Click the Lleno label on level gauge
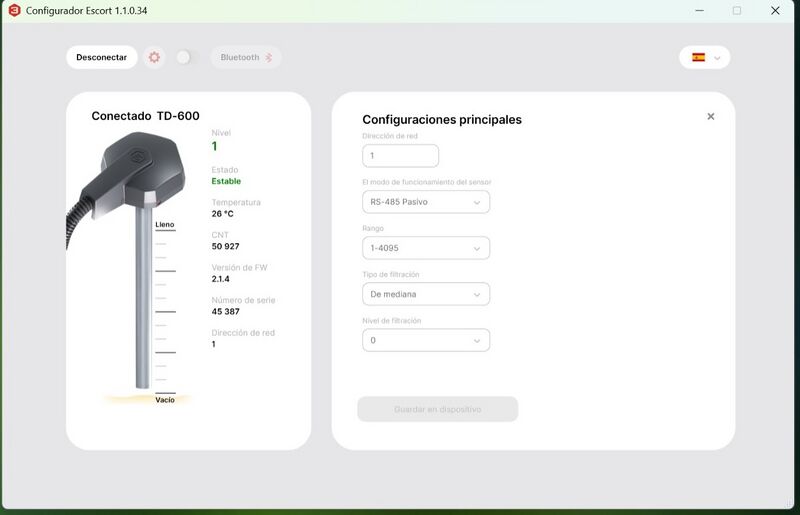This screenshot has height=515, width=800. pos(165,225)
